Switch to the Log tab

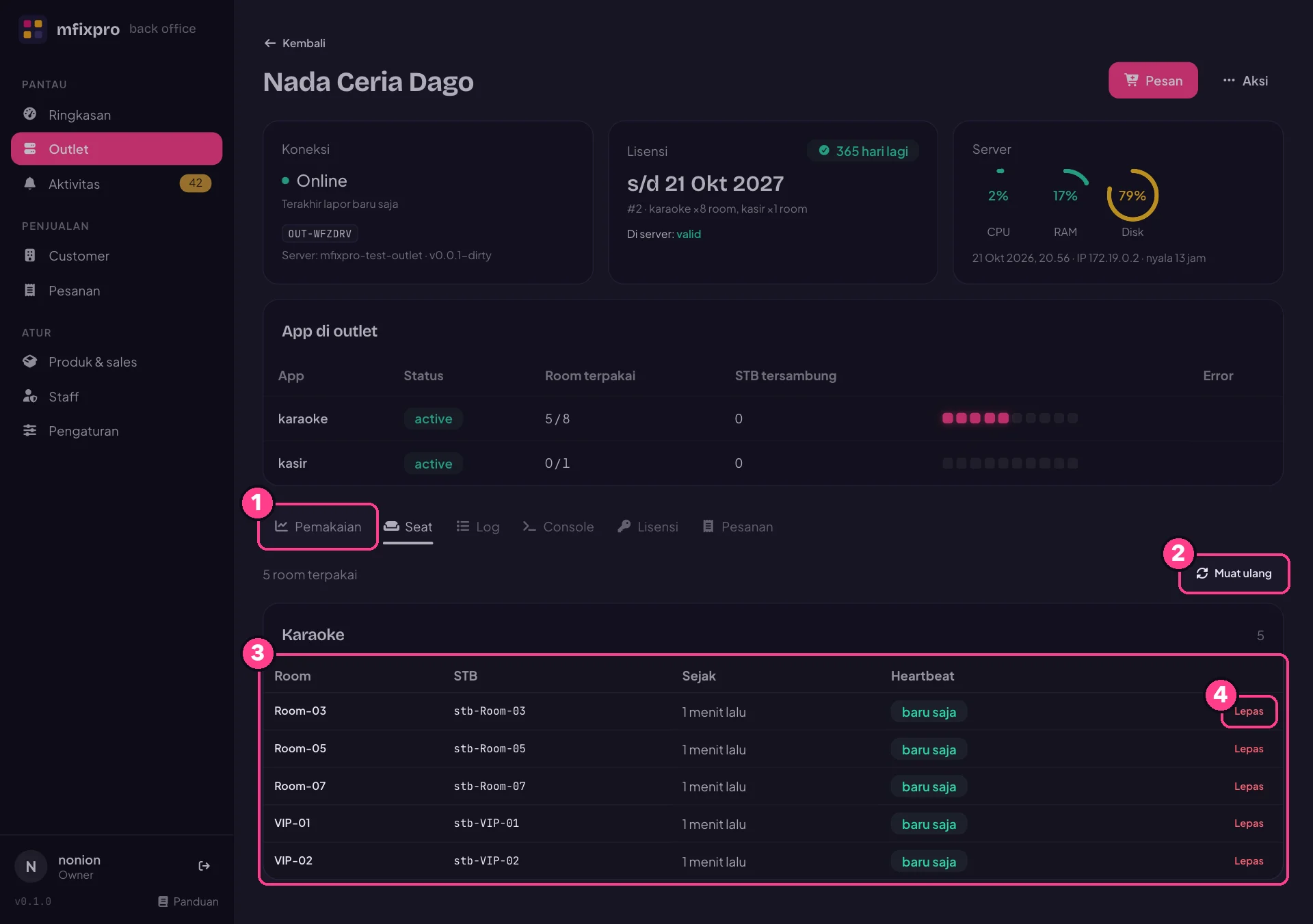point(478,527)
